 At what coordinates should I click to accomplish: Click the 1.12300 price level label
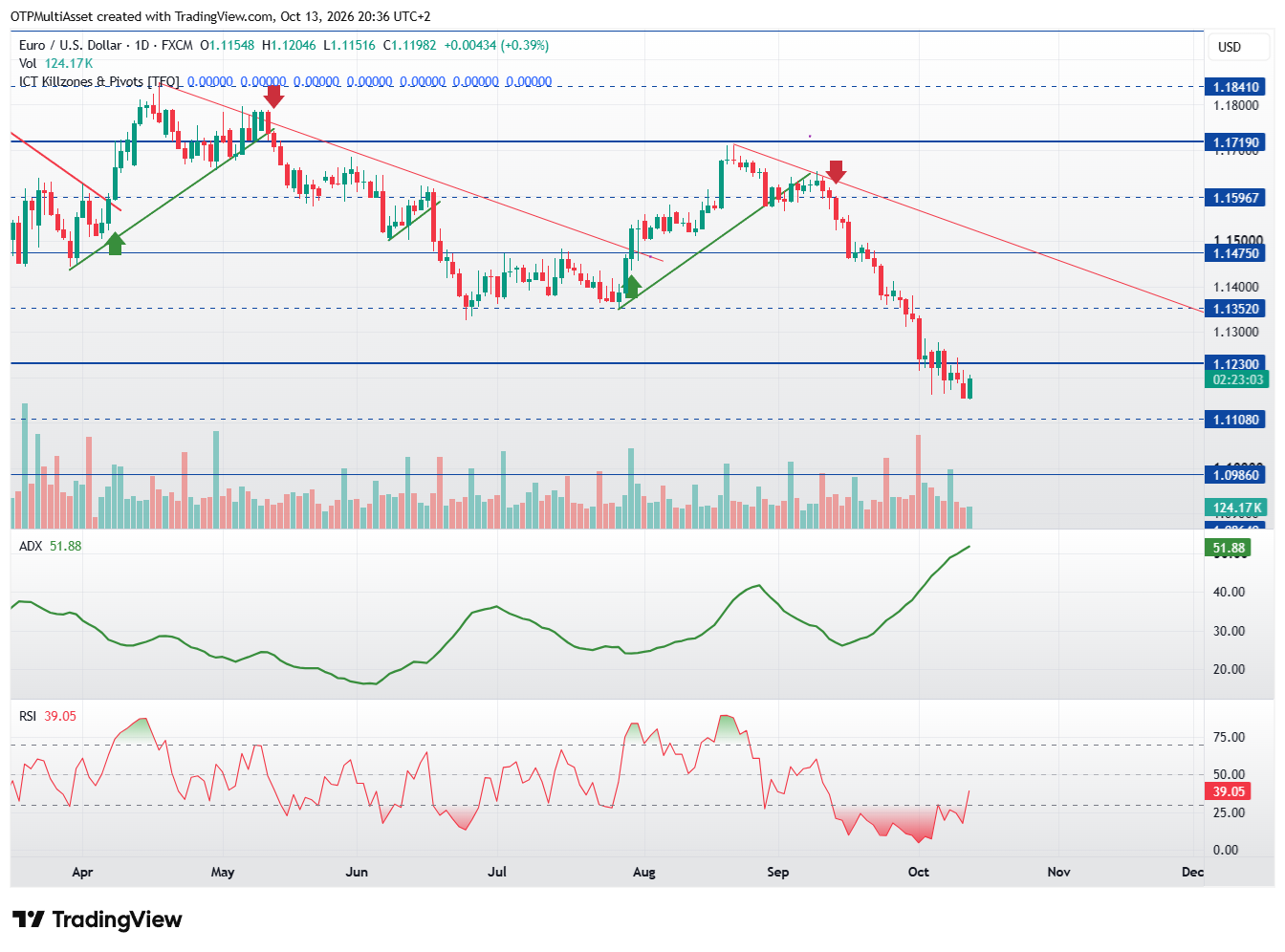pyautogui.click(x=1236, y=364)
